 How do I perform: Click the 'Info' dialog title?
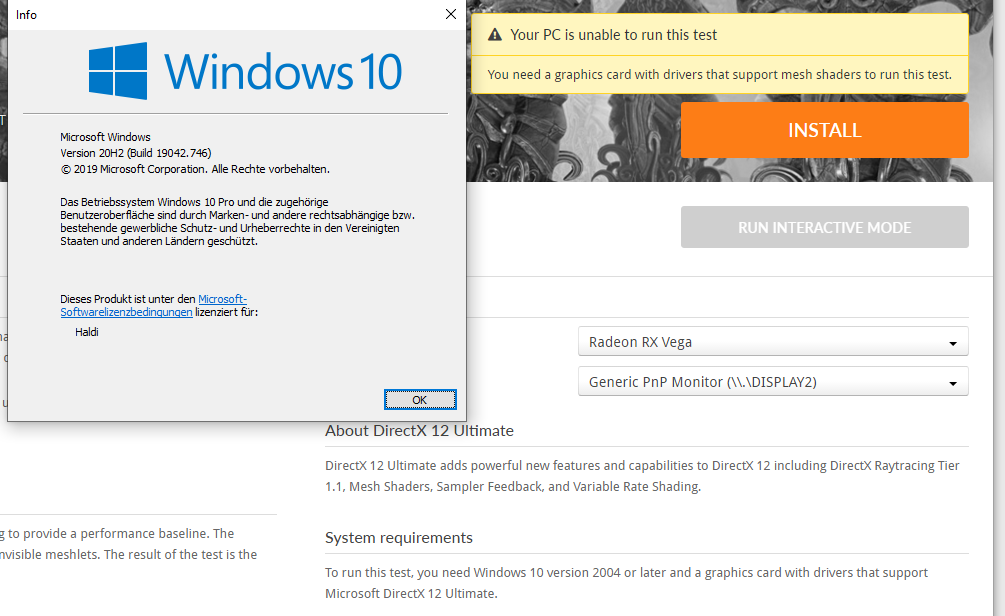[x=26, y=15]
